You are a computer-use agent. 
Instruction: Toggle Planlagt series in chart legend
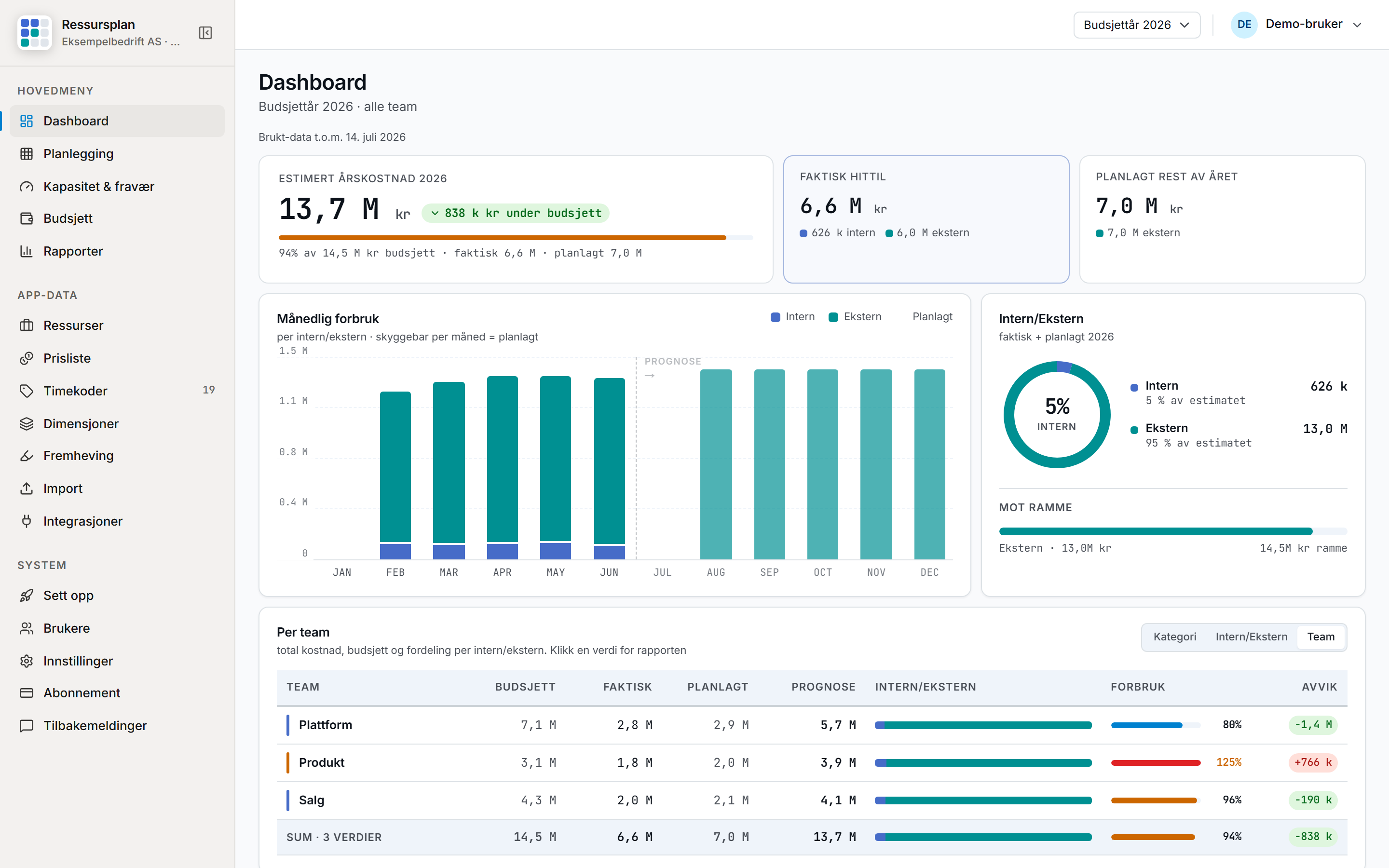924,317
